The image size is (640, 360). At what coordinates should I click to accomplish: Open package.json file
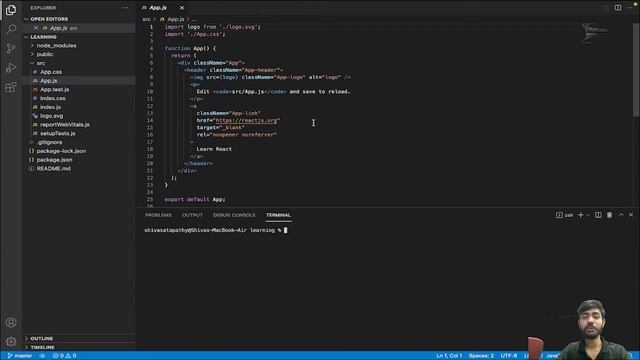click(x=54, y=160)
